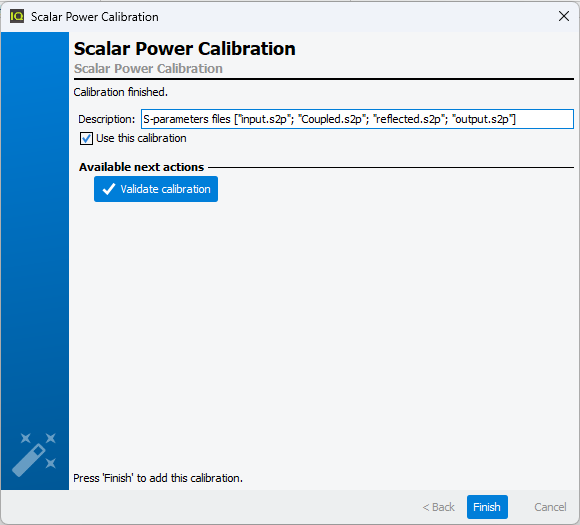Place cursor on "input.s2p" in the description

tap(264, 119)
